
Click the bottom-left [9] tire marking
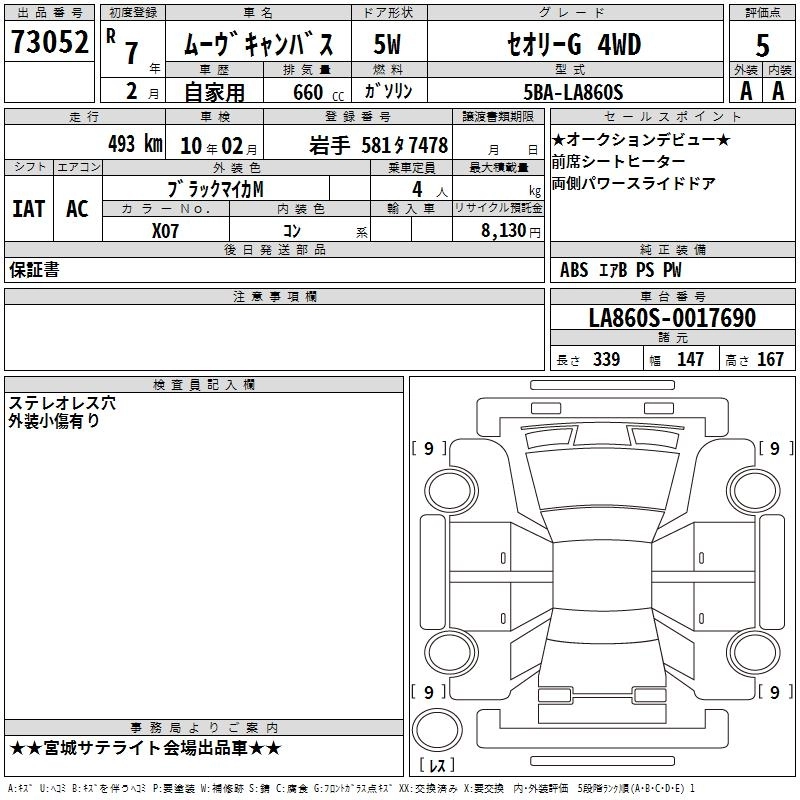(429, 692)
